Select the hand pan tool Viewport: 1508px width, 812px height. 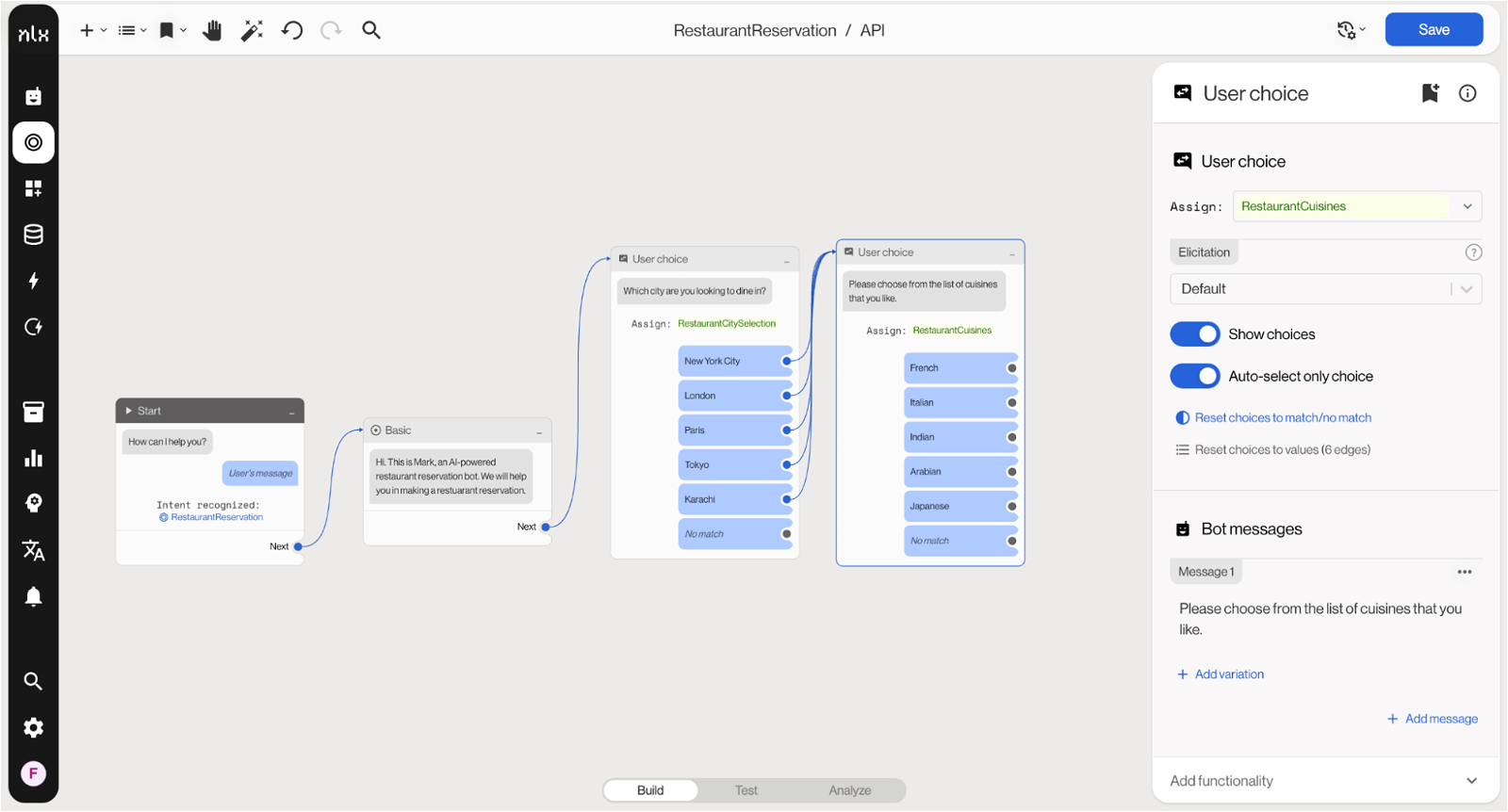(212, 30)
